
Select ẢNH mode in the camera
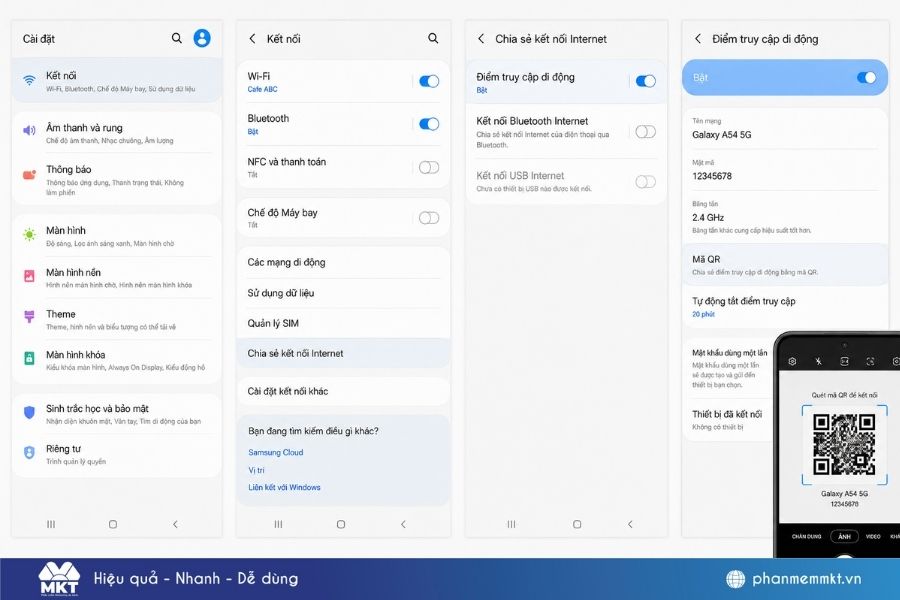[844, 536]
